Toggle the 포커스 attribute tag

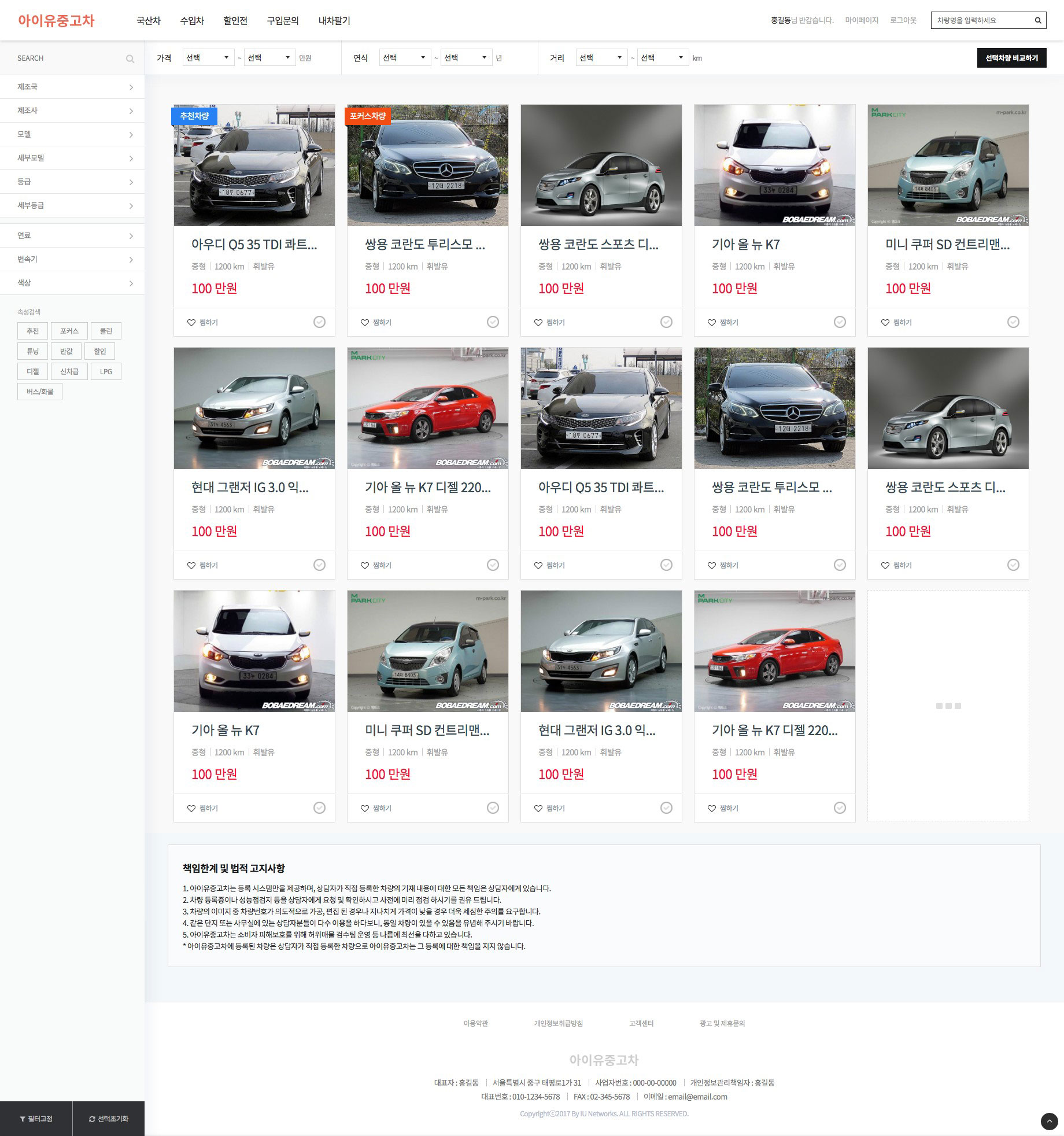click(69, 331)
